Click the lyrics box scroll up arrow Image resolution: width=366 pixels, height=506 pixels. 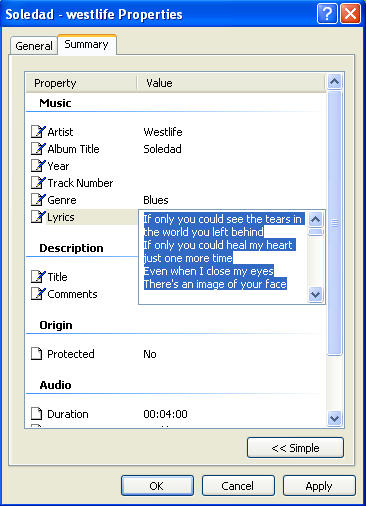point(315,219)
